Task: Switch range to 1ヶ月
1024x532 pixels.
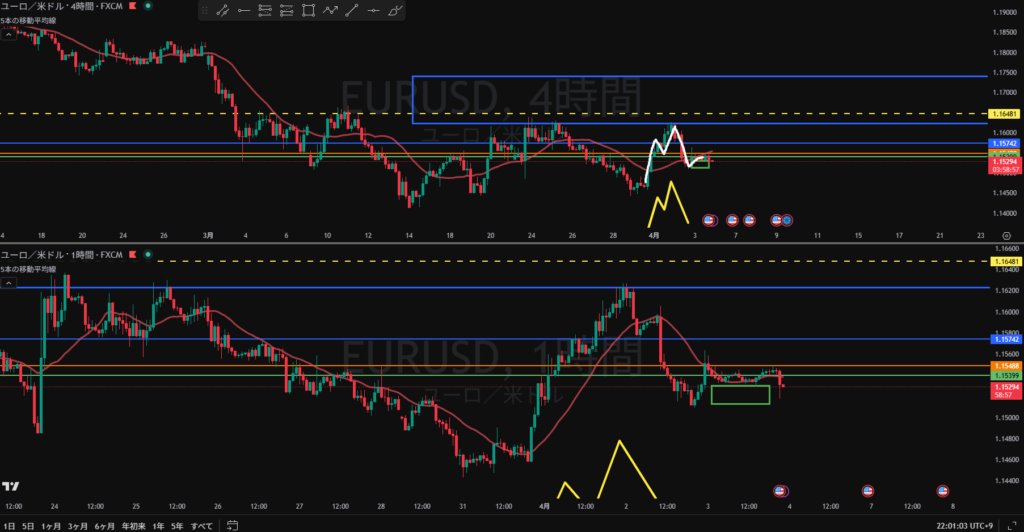Action: click(51, 525)
